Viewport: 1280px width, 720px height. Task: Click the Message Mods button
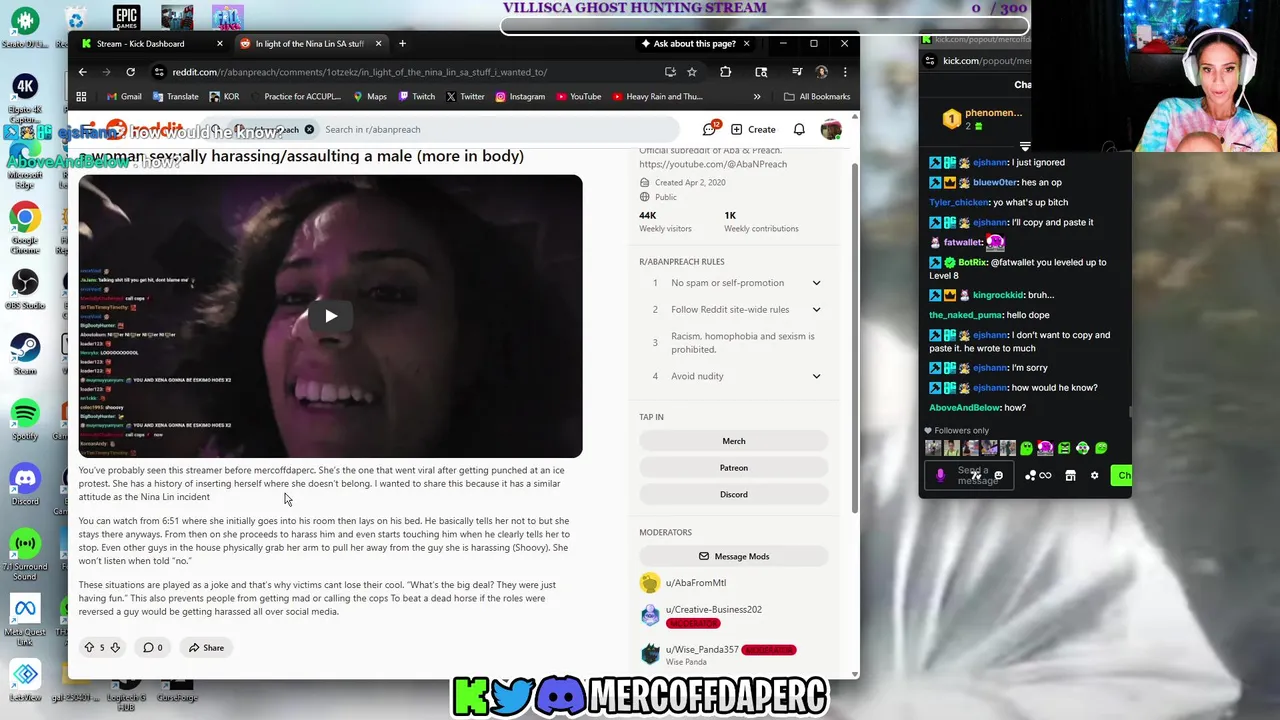(734, 556)
